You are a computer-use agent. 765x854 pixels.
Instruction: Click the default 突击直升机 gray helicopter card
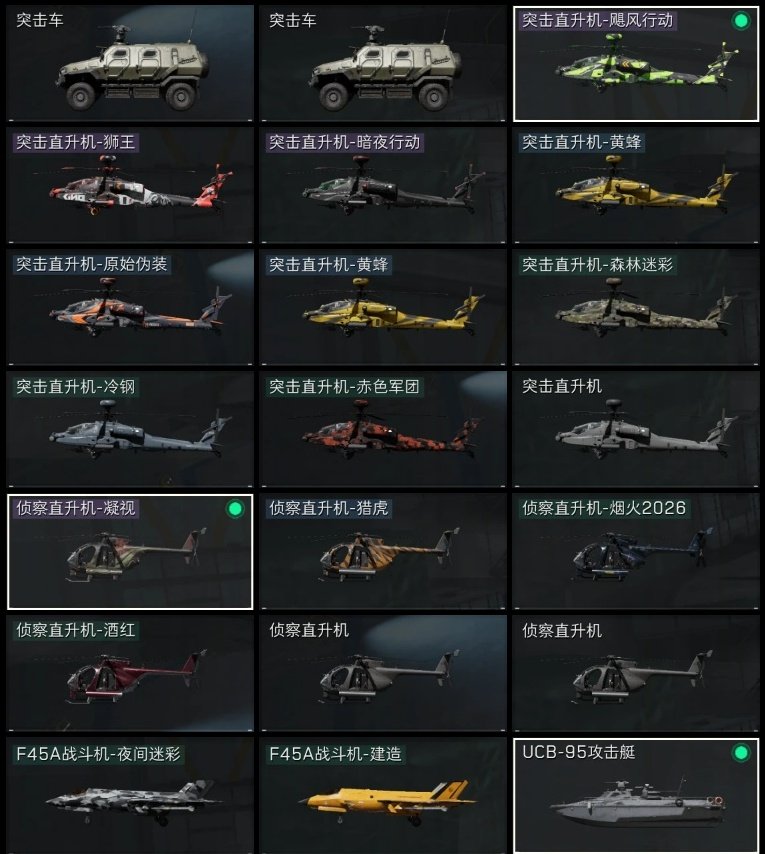pos(636,429)
